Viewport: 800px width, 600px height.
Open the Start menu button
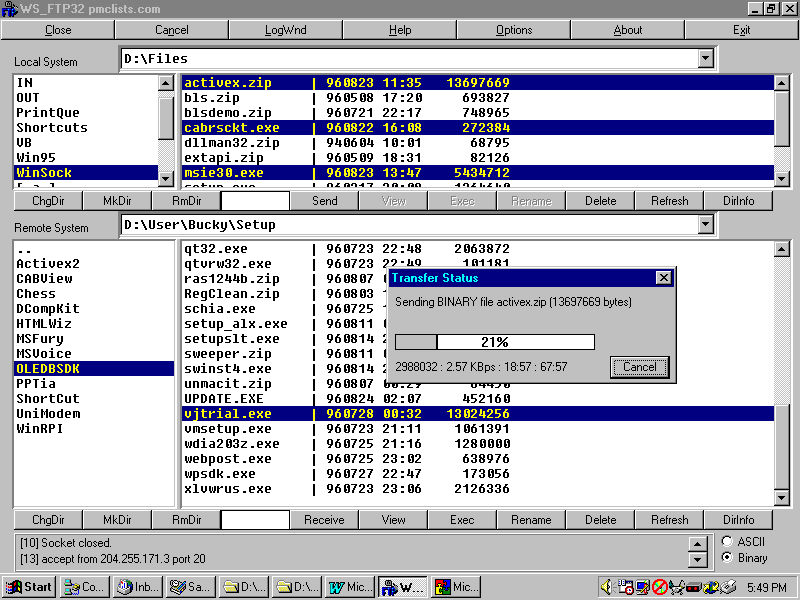coord(28,587)
